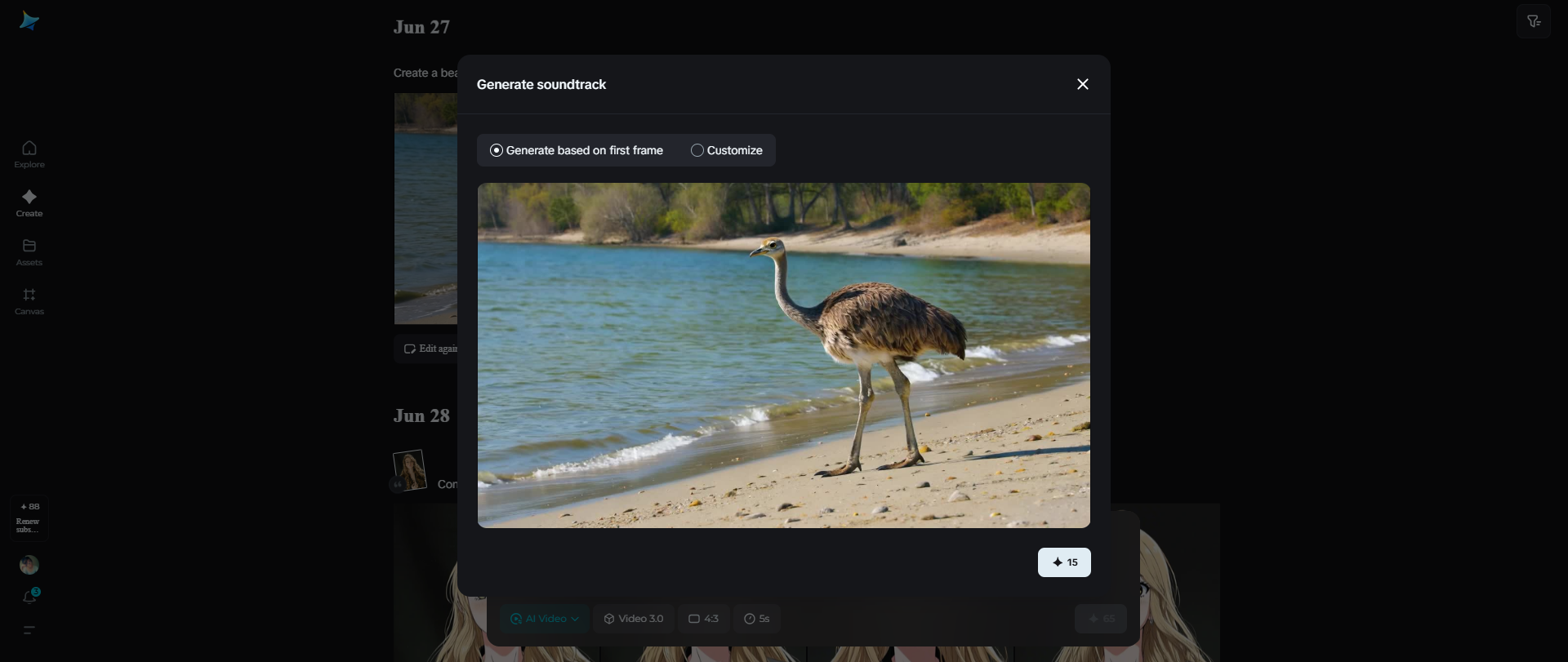The image size is (1568, 662).
Task: Open the Assets folder in sidebar
Action: (29, 251)
